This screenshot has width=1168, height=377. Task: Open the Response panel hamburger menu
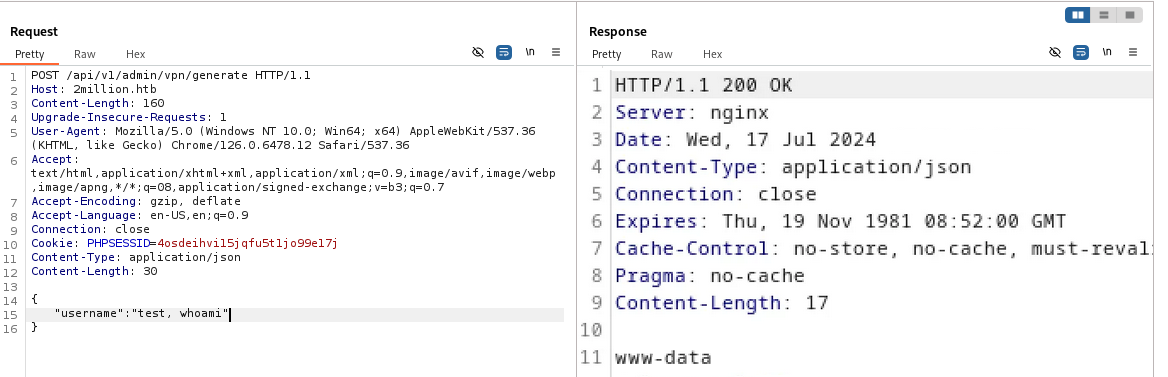pos(1133,52)
